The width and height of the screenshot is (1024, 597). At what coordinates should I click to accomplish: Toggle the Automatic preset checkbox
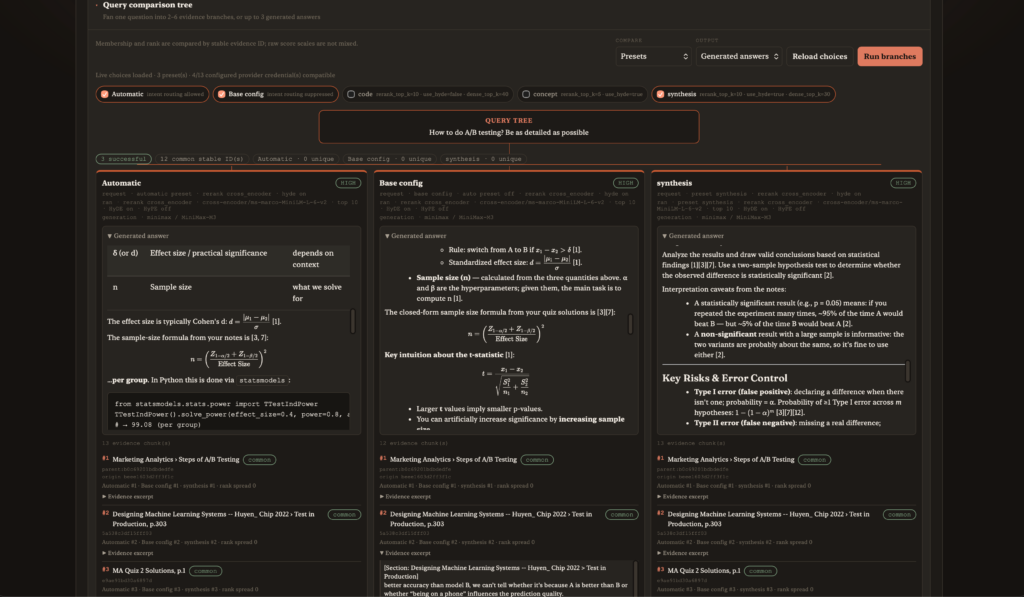click(104, 94)
